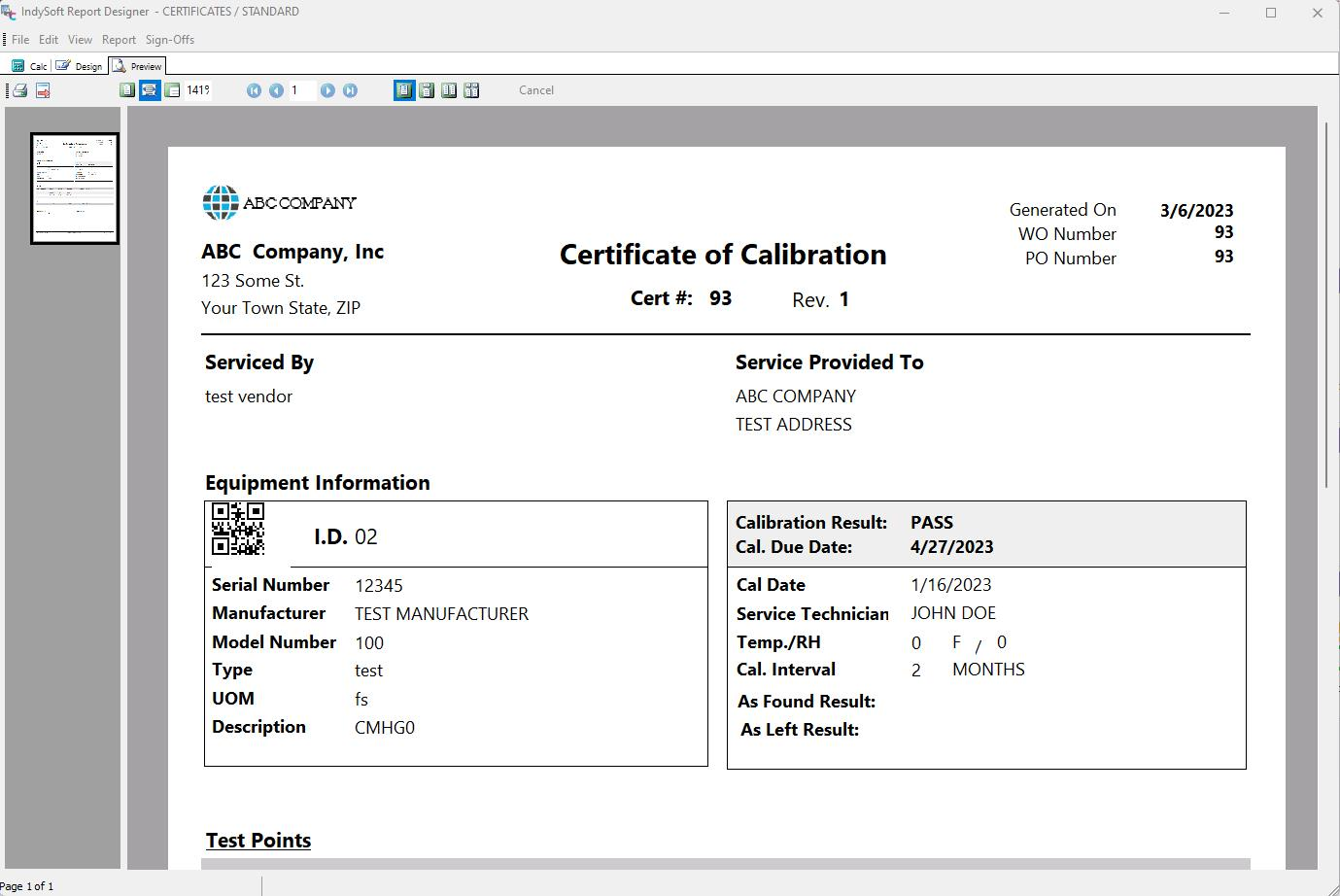Jump to the last page

pos(350,90)
